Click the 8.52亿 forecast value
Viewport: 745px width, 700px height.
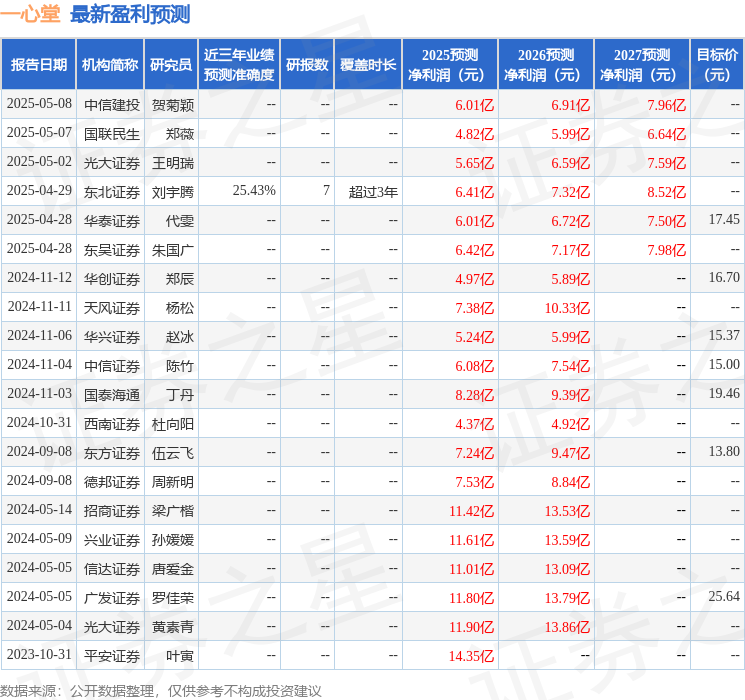click(x=666, y=192)
